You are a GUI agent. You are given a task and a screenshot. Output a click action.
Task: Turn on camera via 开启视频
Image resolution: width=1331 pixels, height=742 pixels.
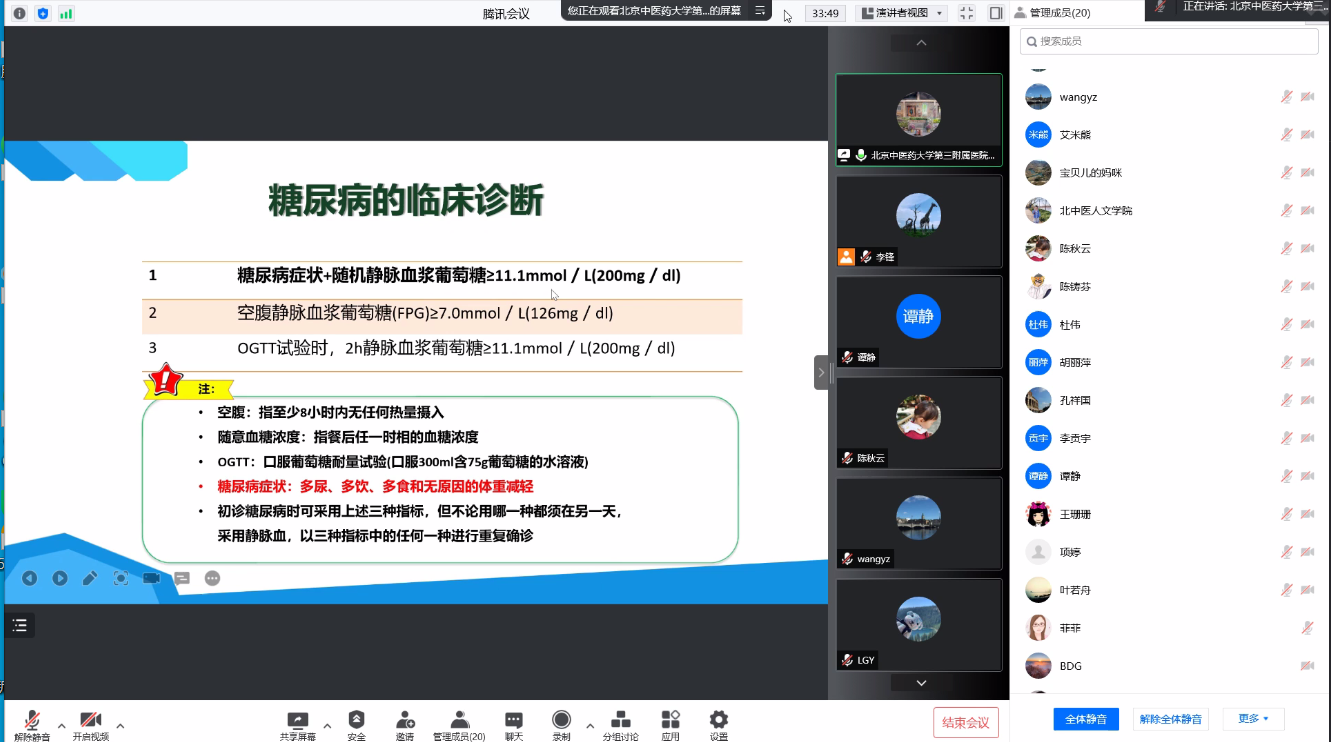click(90, 721)
